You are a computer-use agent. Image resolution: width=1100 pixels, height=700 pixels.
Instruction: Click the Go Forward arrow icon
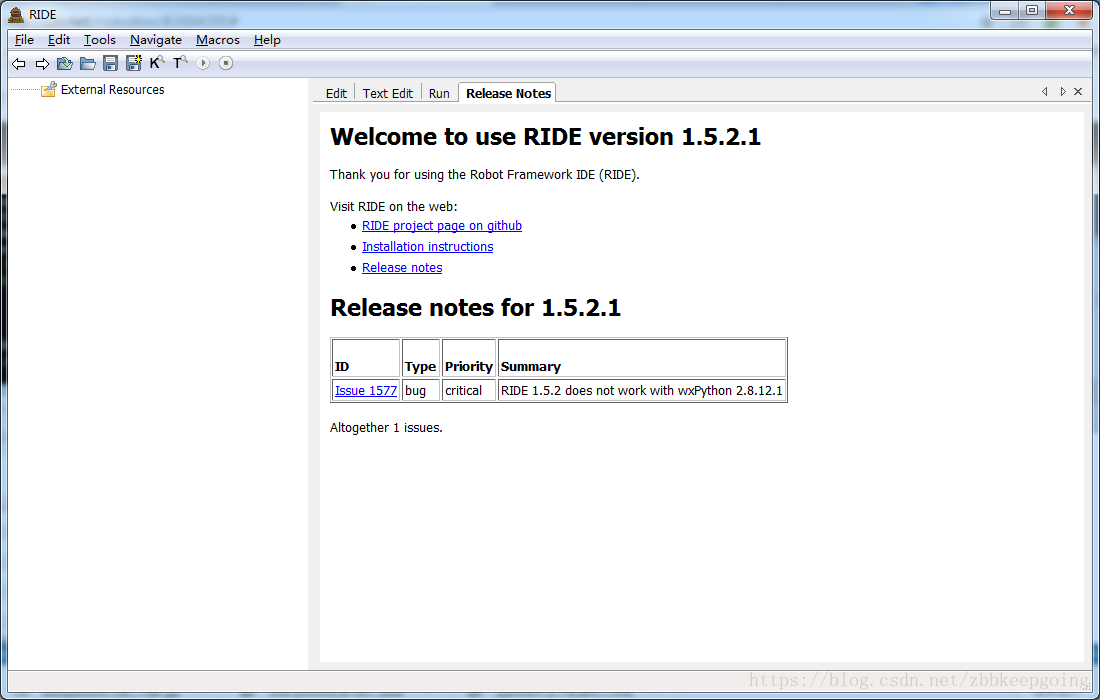tap(42, 64)
